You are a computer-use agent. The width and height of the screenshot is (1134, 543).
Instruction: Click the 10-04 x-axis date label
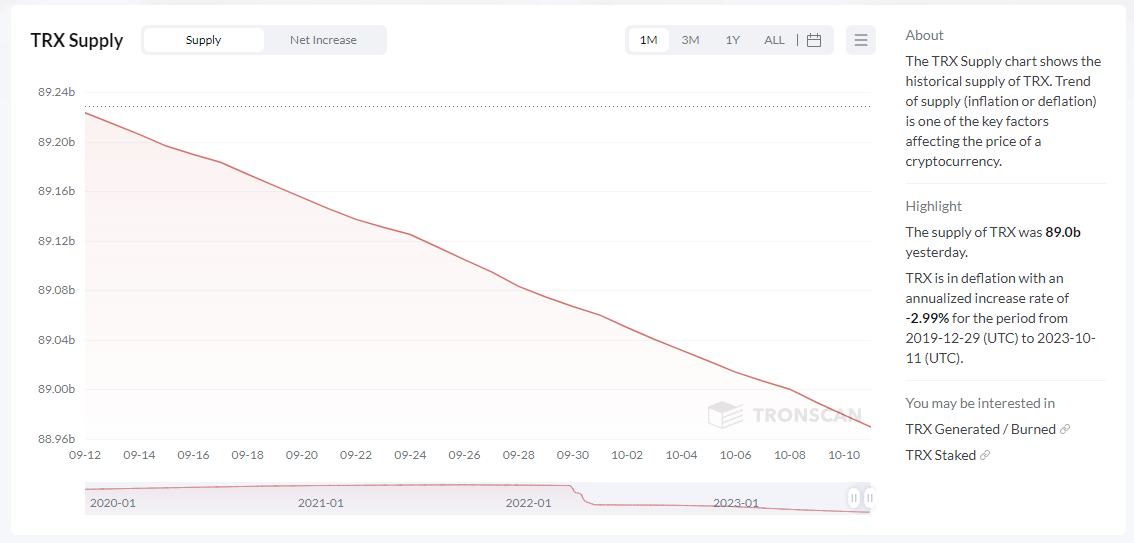681,456
